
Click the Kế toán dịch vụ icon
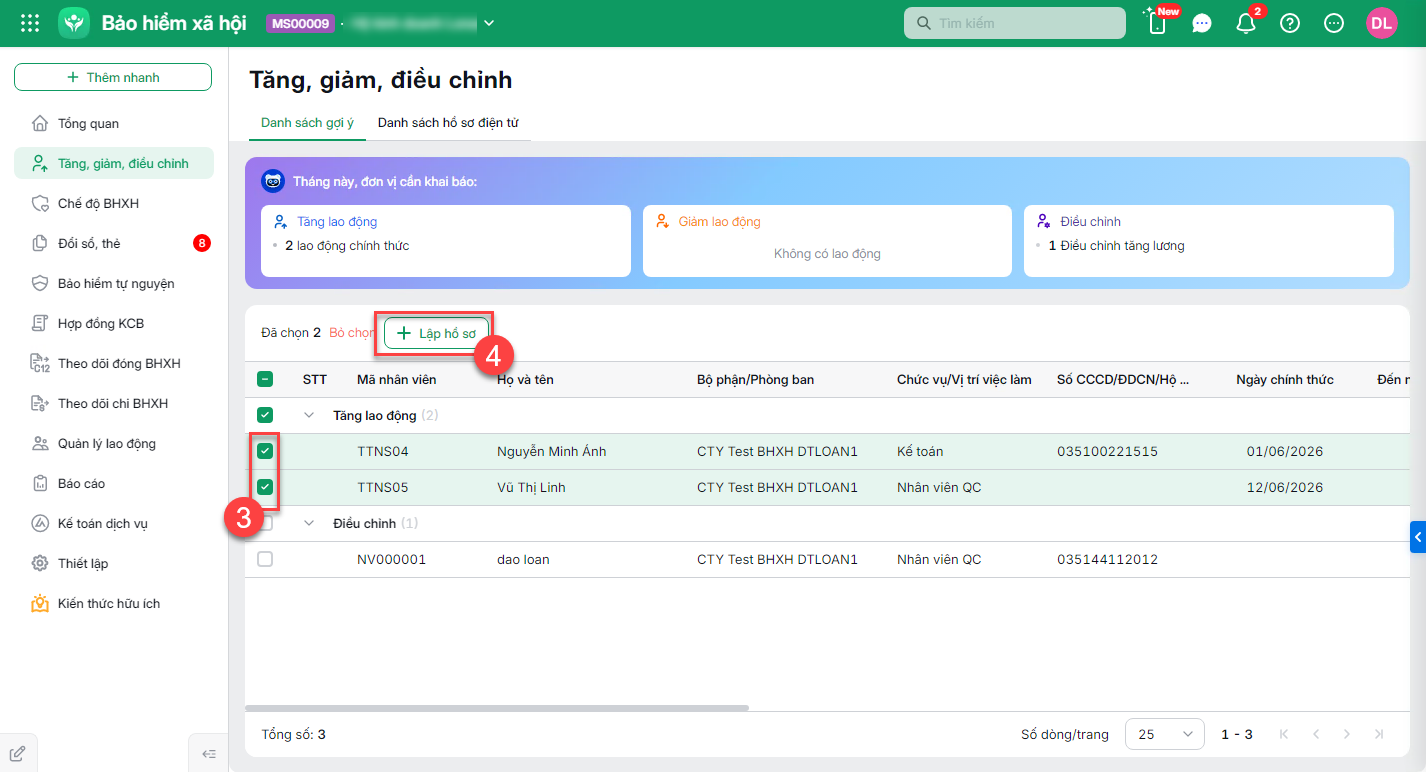(40, 523)
